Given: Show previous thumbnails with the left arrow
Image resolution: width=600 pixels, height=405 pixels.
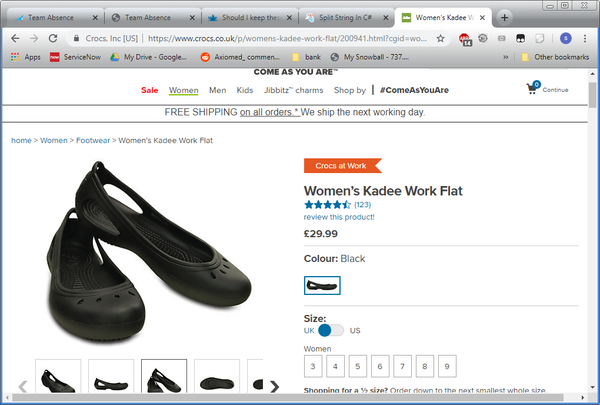Looking at the screenshot, I should 23,386.
